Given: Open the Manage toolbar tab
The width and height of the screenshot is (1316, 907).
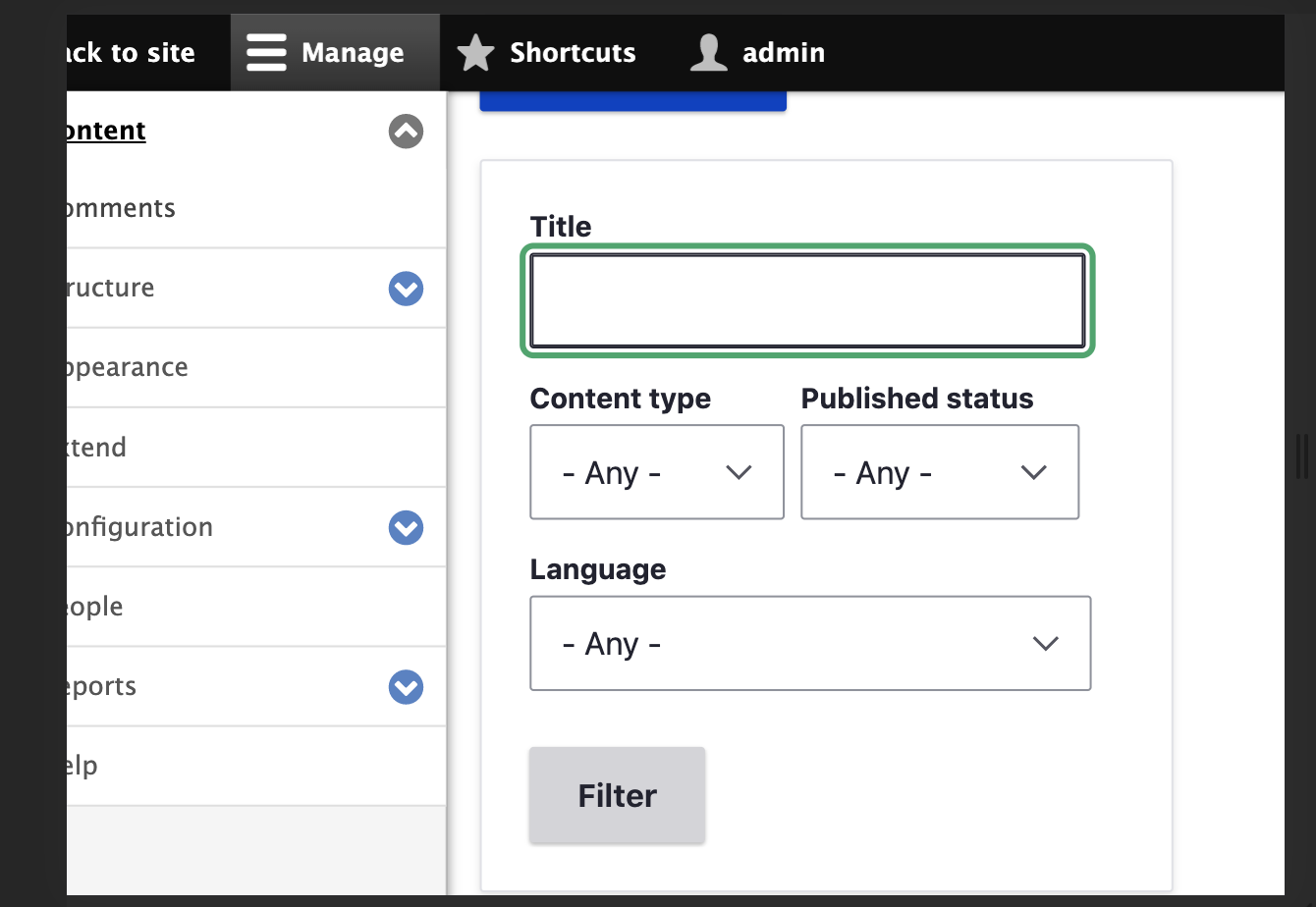Looking at the screenshot, I should [335, 53].
